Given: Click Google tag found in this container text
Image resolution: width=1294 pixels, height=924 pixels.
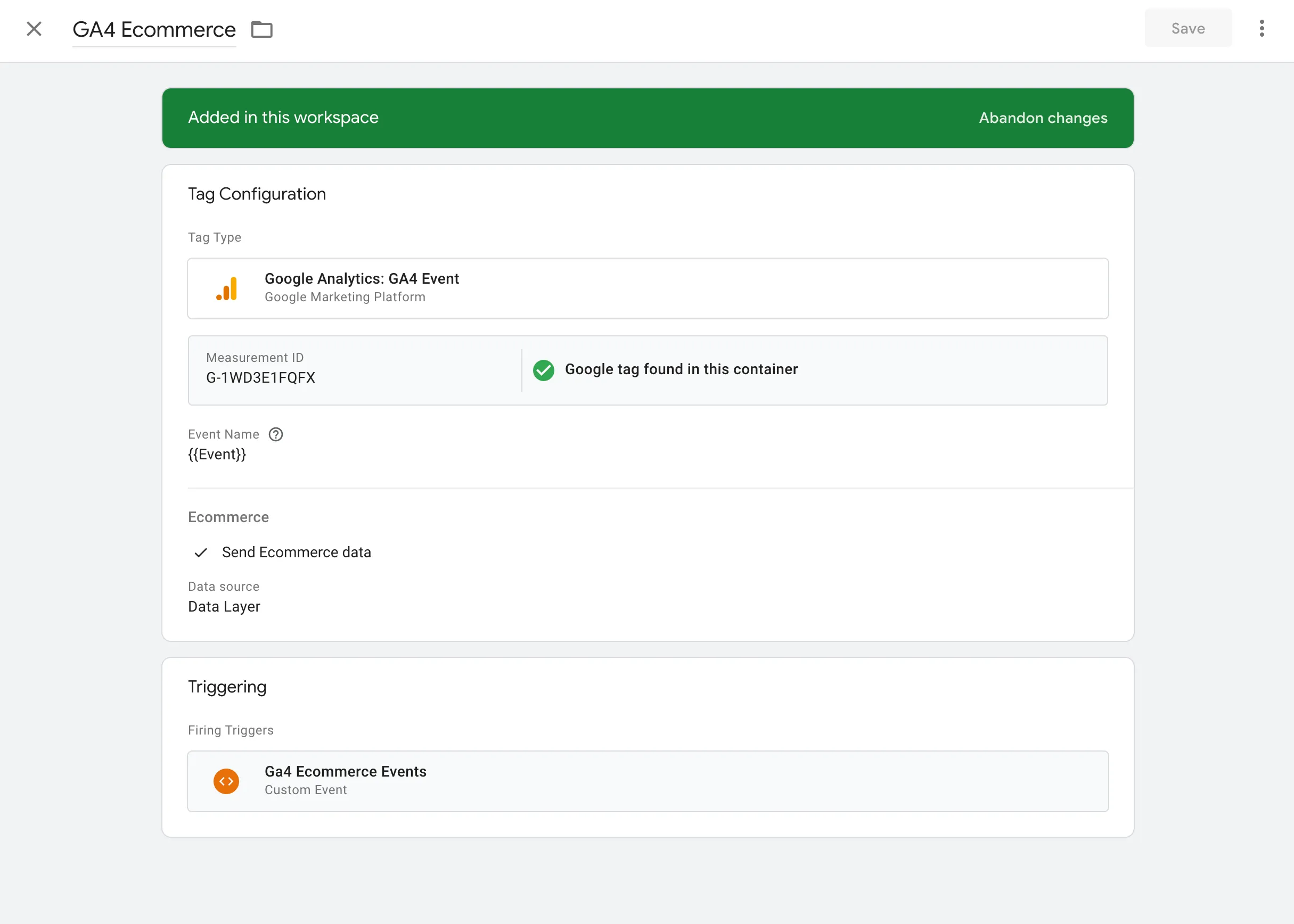Looking at the screenshot, I should pos(682,369).
